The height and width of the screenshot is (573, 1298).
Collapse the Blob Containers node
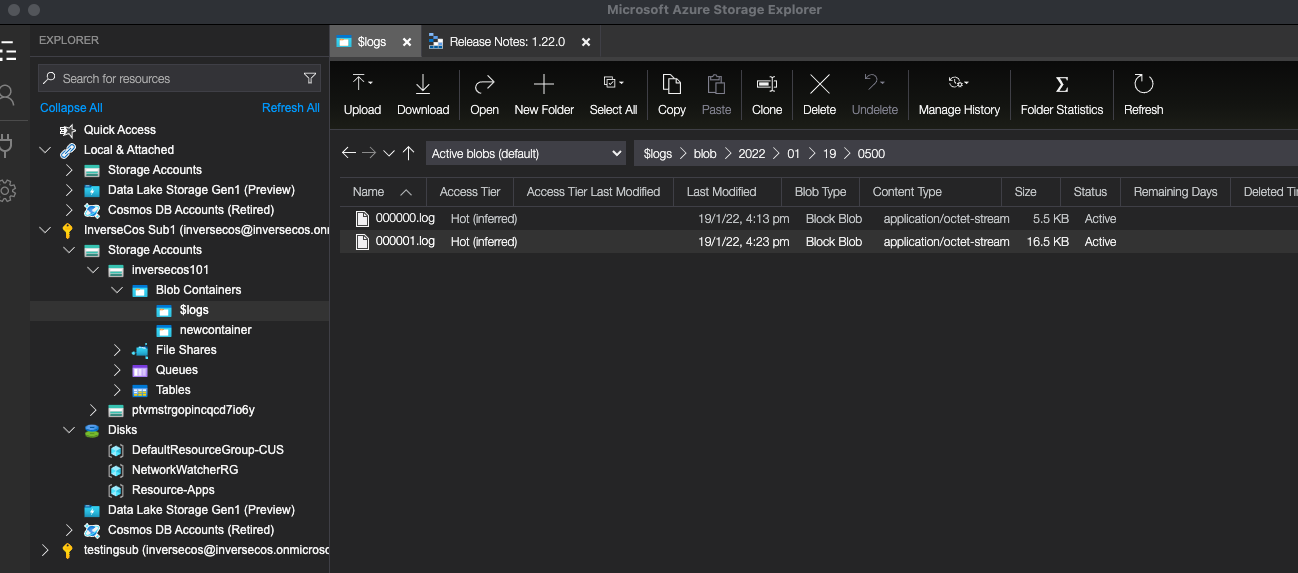coord(117,290)
